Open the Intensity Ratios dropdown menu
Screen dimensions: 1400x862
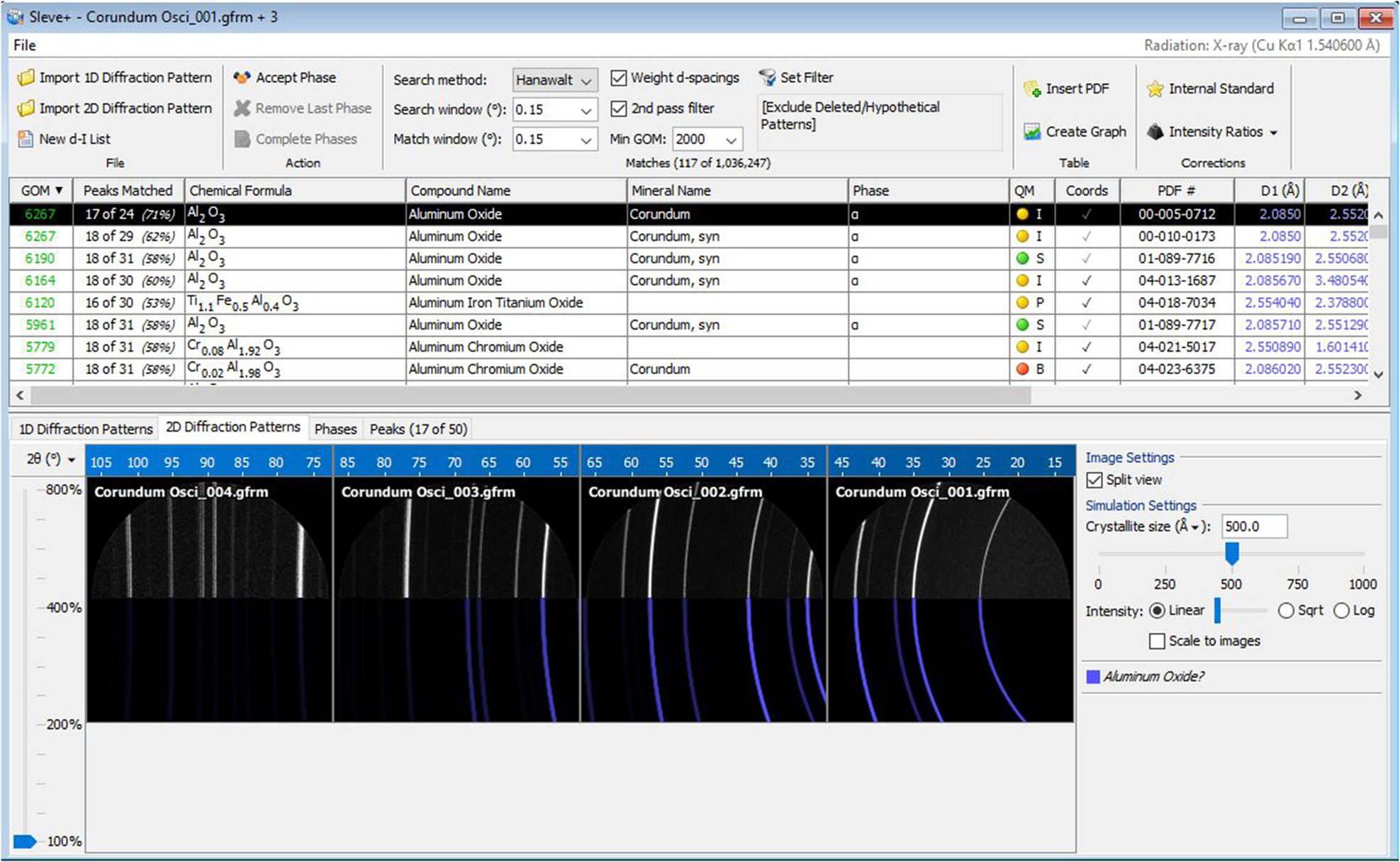(1274, 133)
